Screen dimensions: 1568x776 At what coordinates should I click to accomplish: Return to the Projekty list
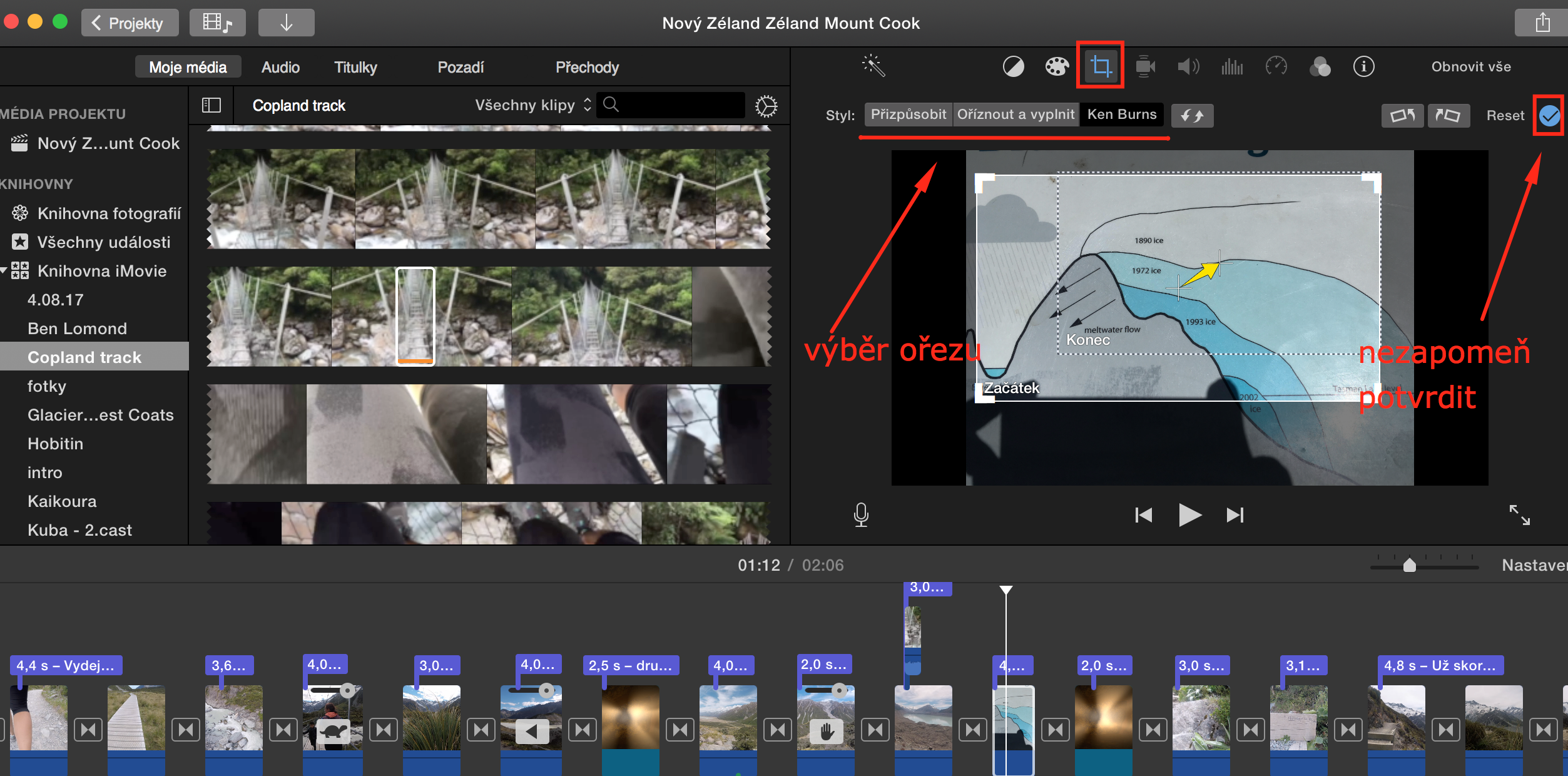[130, 23]
